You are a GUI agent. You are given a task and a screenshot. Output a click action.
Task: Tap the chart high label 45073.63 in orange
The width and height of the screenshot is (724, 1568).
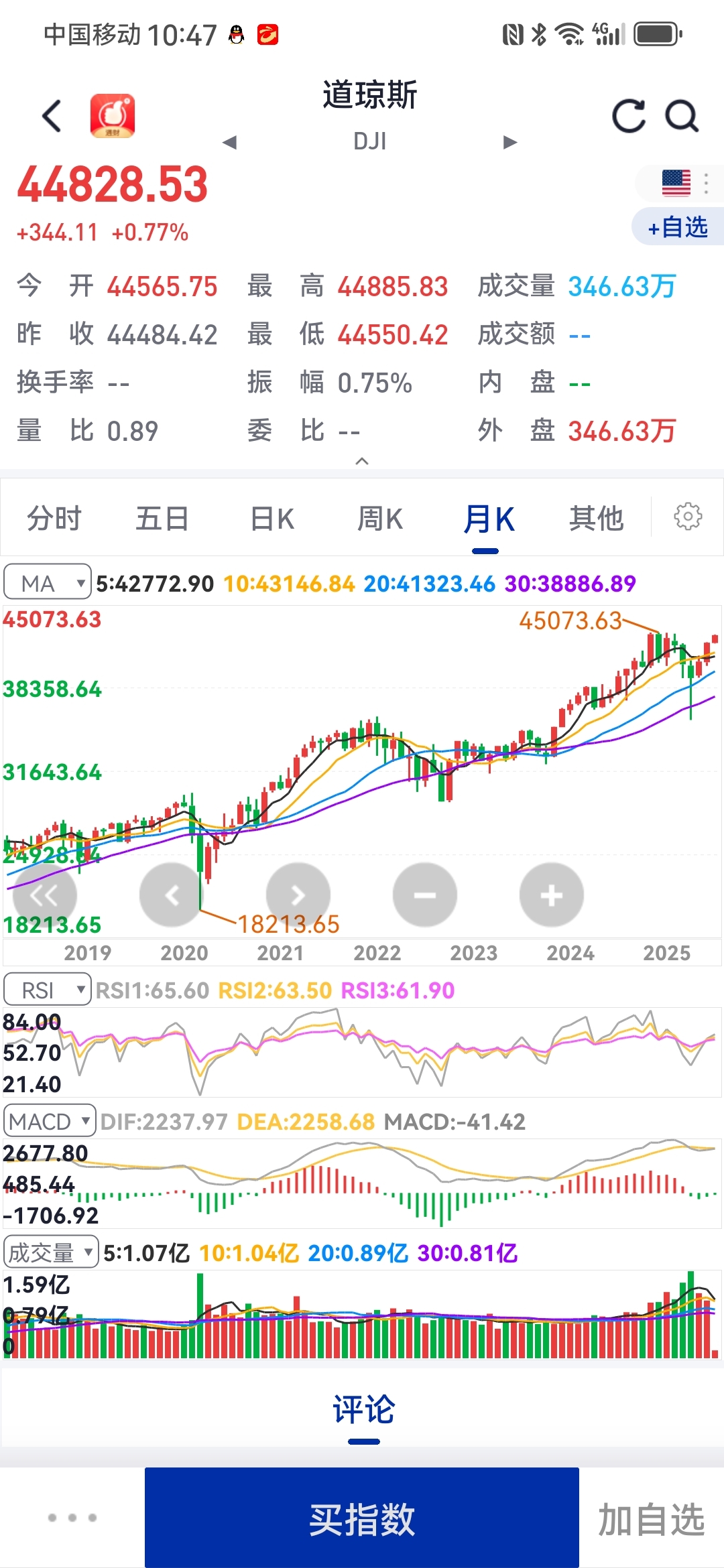point(570,620)
